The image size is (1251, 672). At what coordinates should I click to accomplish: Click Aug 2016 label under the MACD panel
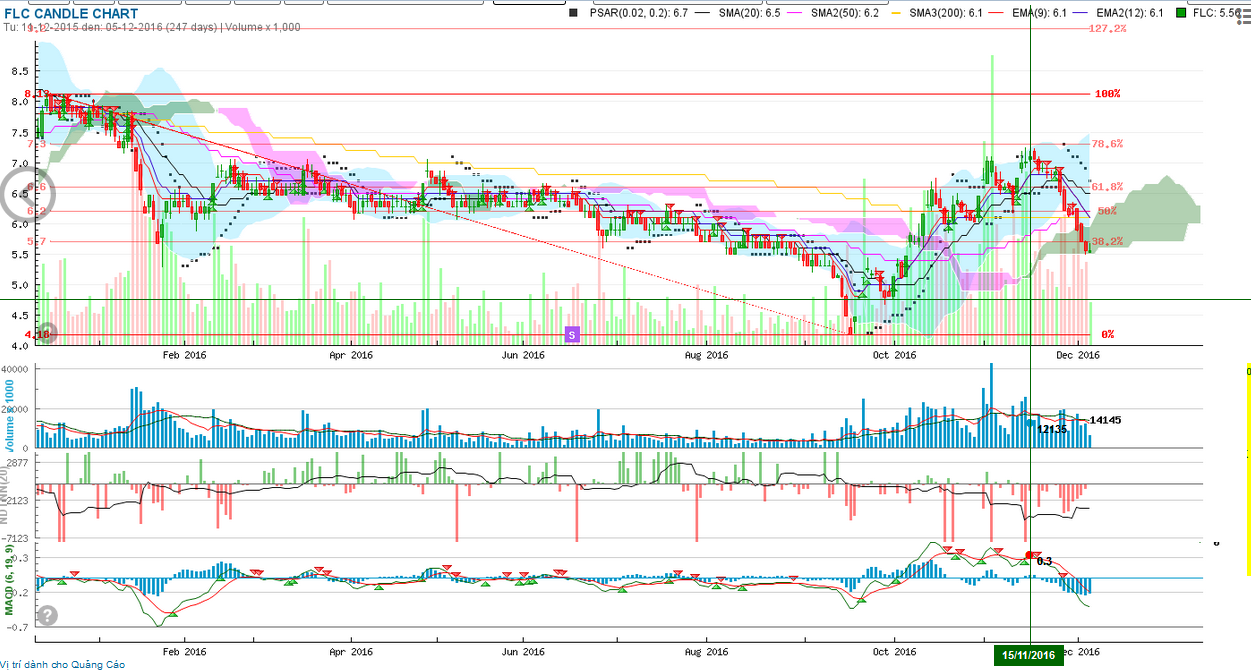point(707,650)
